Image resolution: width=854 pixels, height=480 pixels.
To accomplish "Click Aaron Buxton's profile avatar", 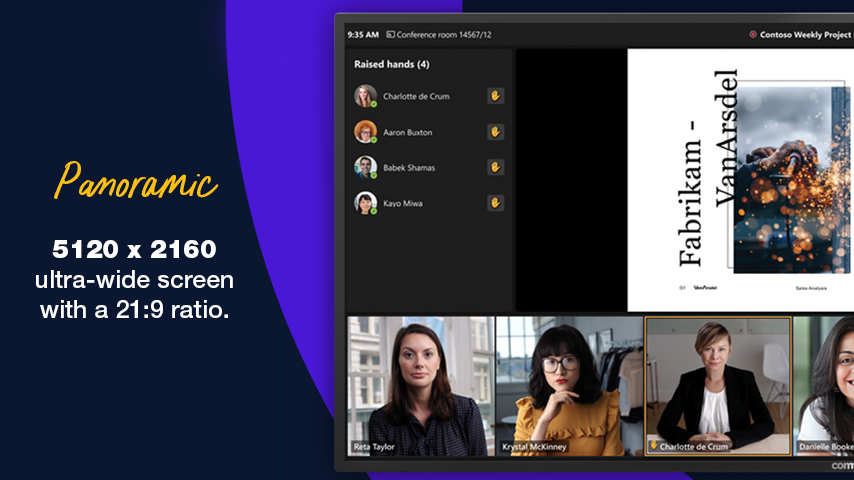I will 365,132.
